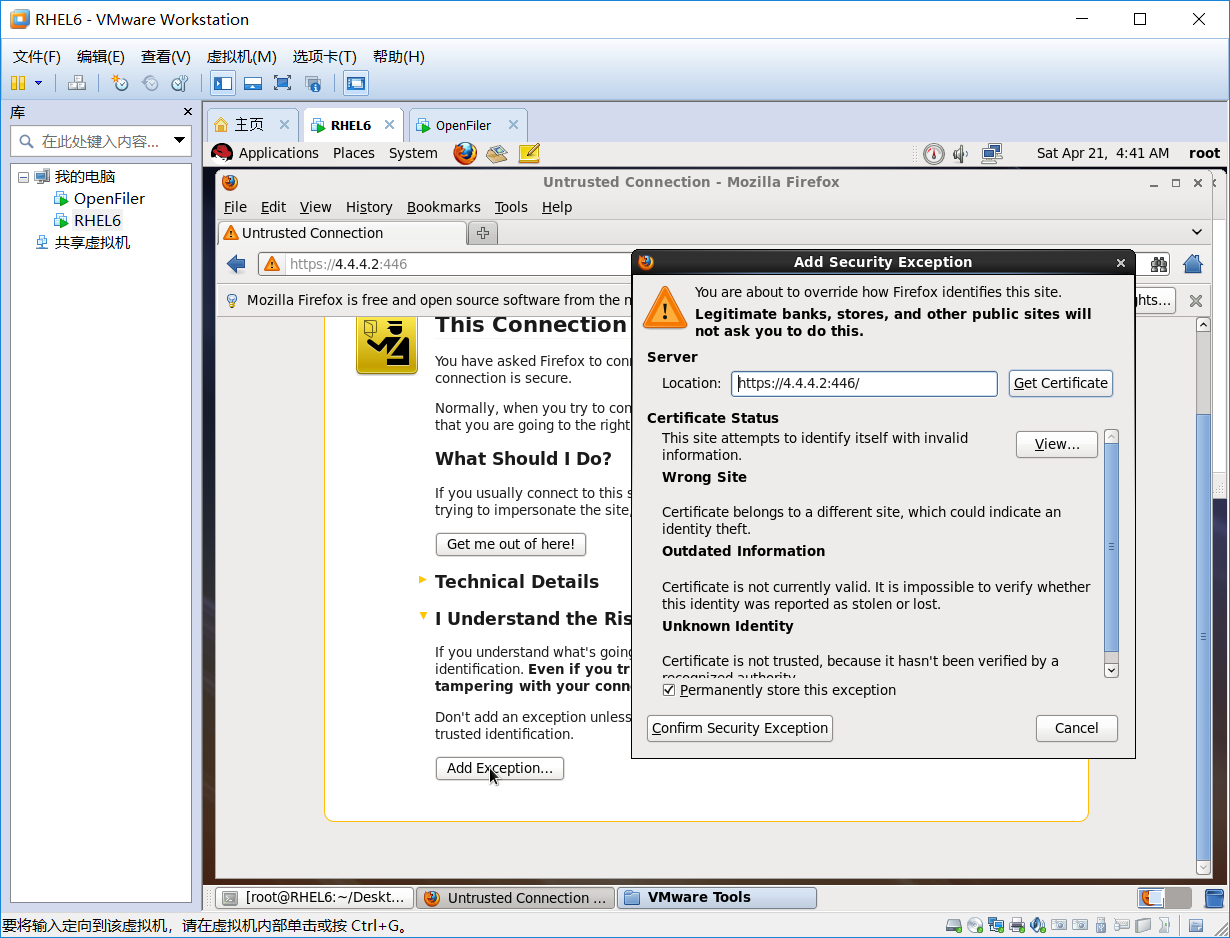Image resolution: width=1230 pixels, height=938 pixels.
Task: Click the VMware pause/suspend icon
Action: [18, 83]
